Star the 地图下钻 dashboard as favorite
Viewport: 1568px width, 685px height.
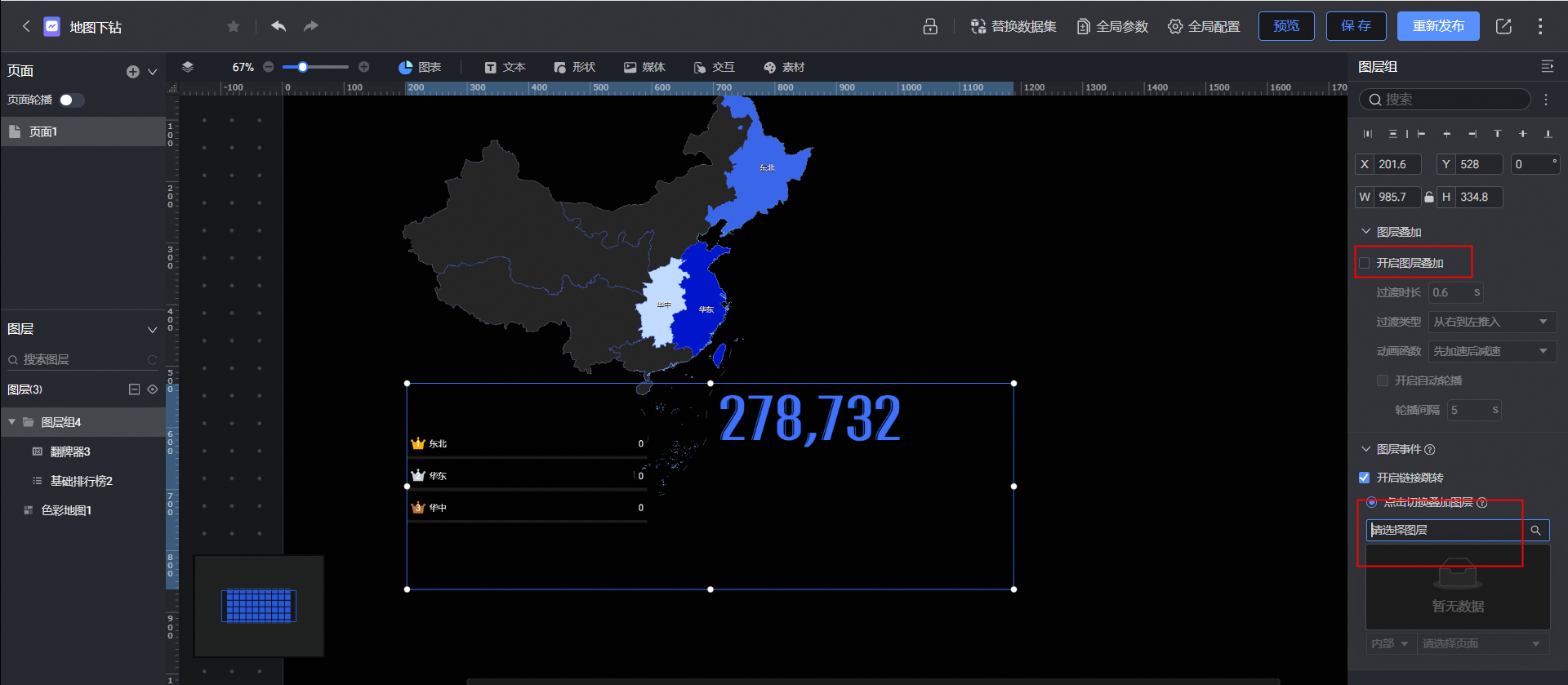point(234,26)
